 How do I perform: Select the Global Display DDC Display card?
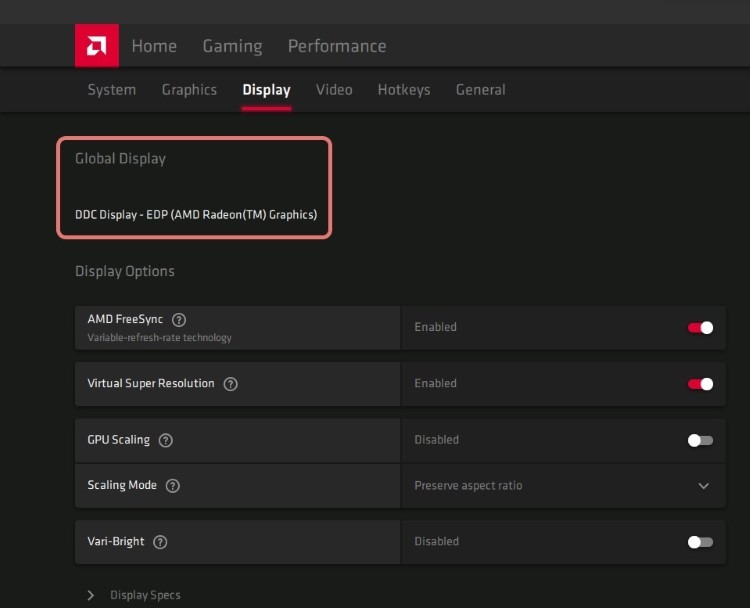coord(194,188)
